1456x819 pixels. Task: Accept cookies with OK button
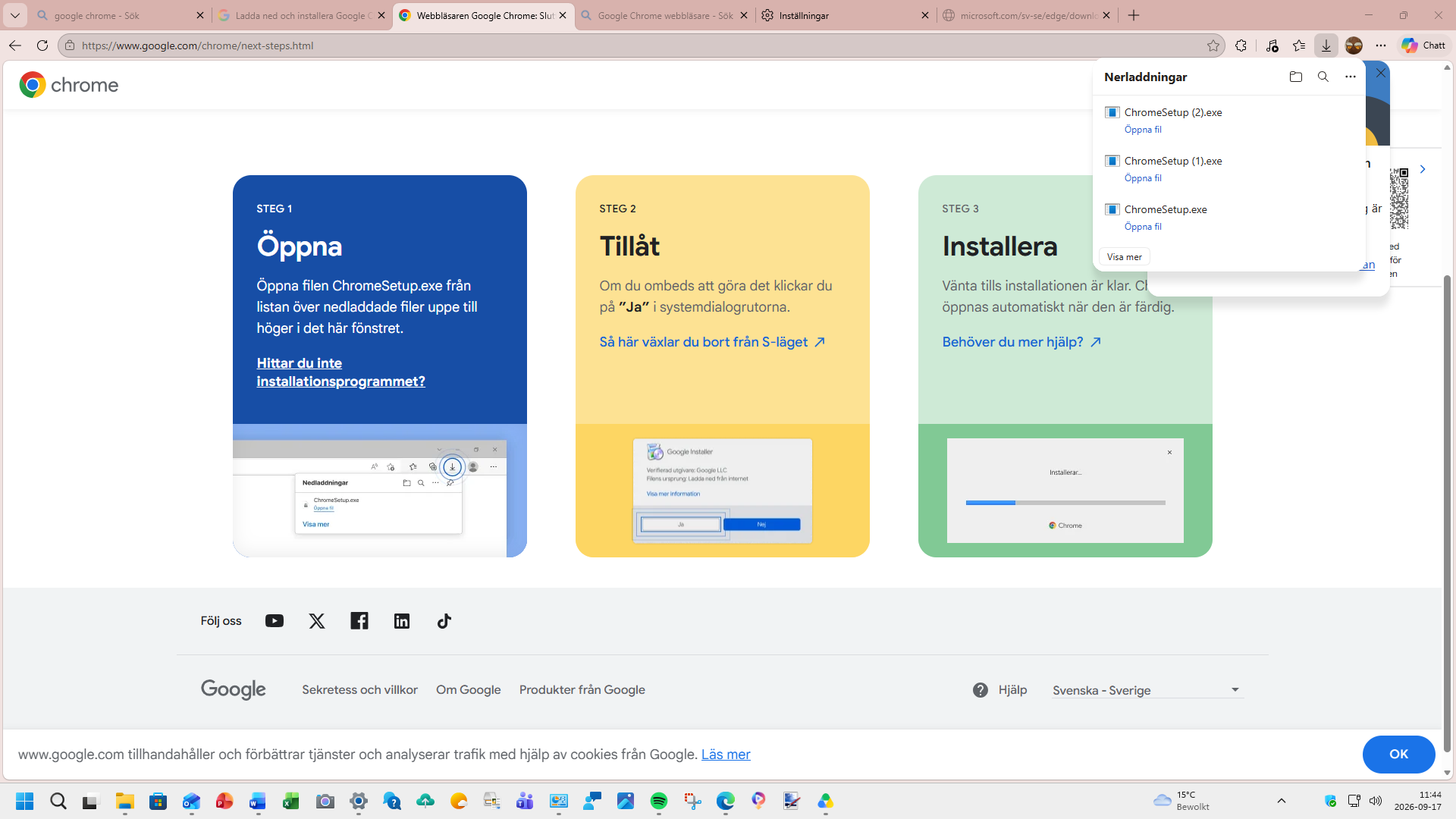pyautogui.click(x=1398, y=755)
